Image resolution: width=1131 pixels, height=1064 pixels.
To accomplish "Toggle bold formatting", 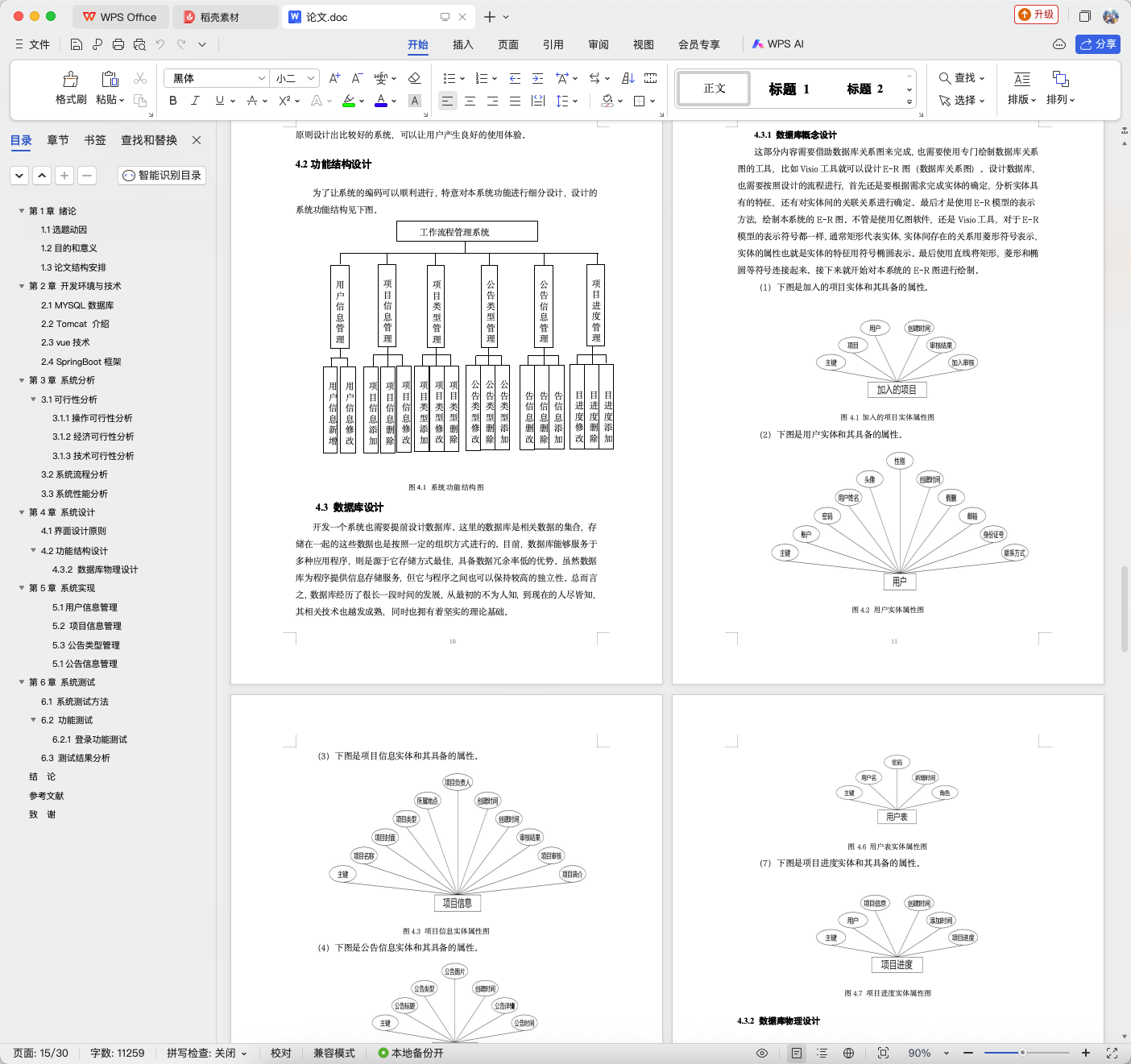I will click(x=172, y=101).
